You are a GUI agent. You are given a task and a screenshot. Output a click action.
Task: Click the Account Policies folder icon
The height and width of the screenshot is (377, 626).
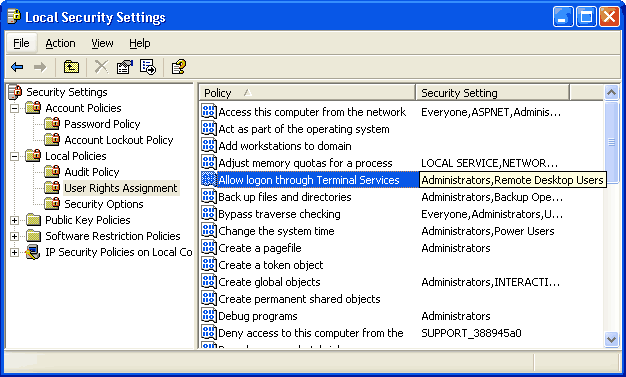[33, 108]
